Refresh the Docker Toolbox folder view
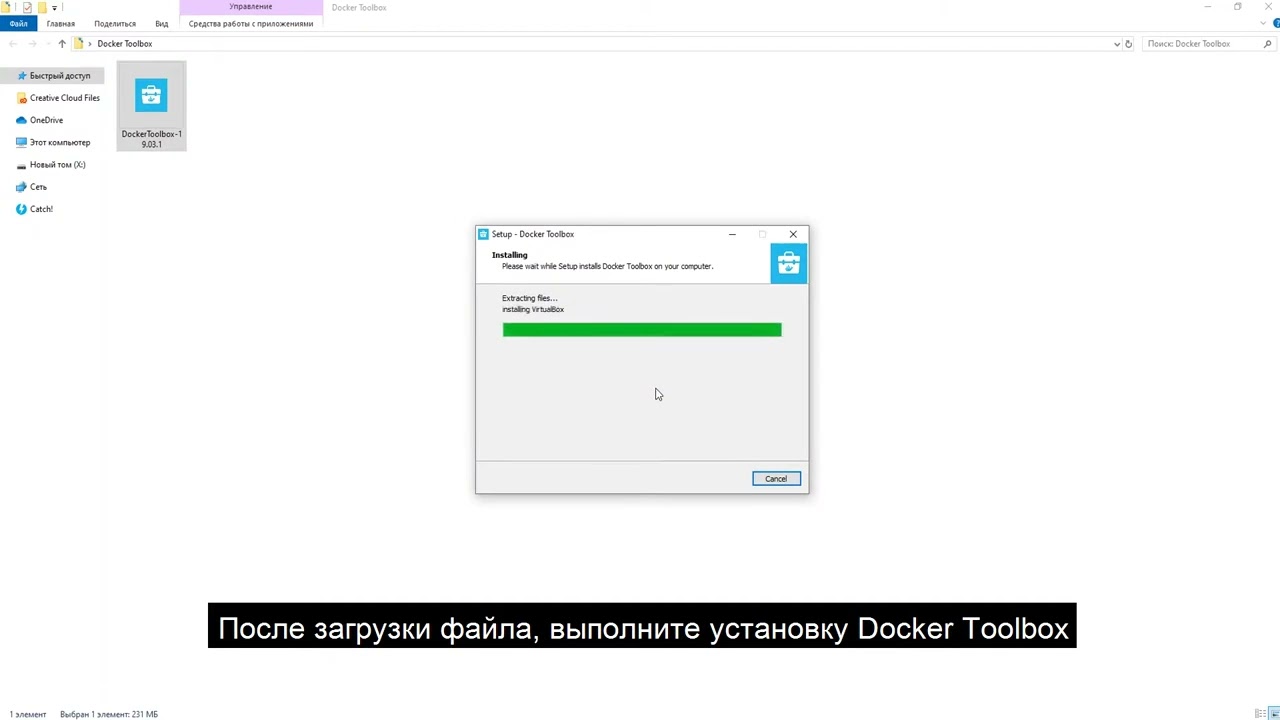The height and width of the screenshot is (720, 1280). tap(1129, 44)
